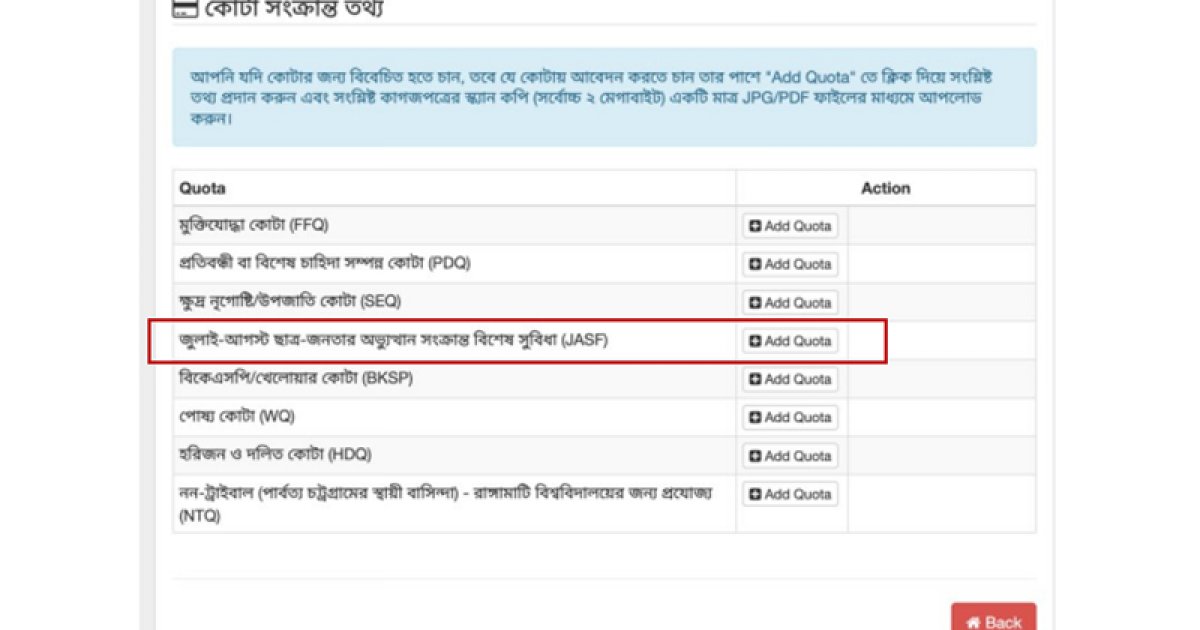Click Add Quota for মুক্তিযোদ্ধা কোটা (FFQ)

pyautogui.click(x=790, y=226)
